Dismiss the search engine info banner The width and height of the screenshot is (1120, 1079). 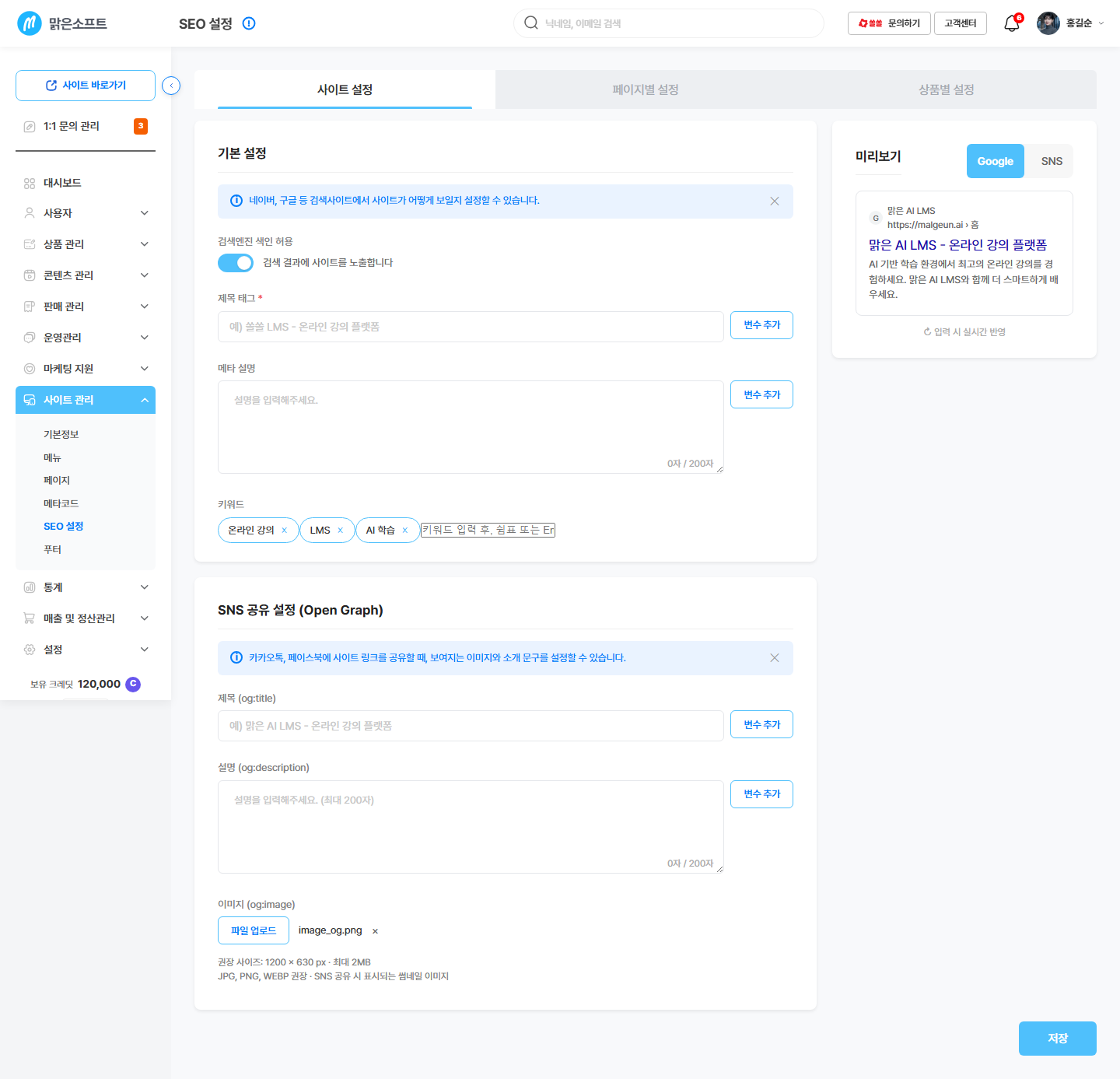click(775, 201)
